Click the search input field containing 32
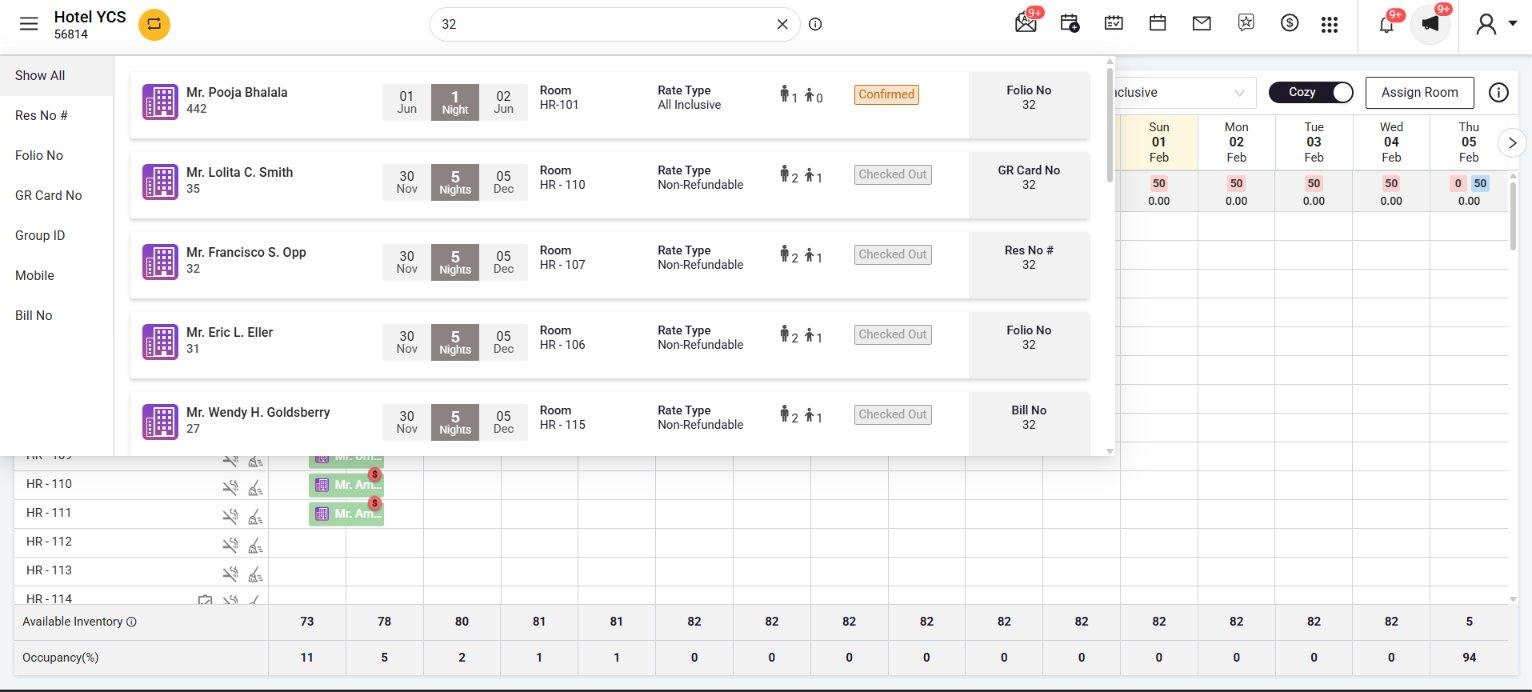Viewport: 1532px width, 692px height. click(x=605, y=24)
